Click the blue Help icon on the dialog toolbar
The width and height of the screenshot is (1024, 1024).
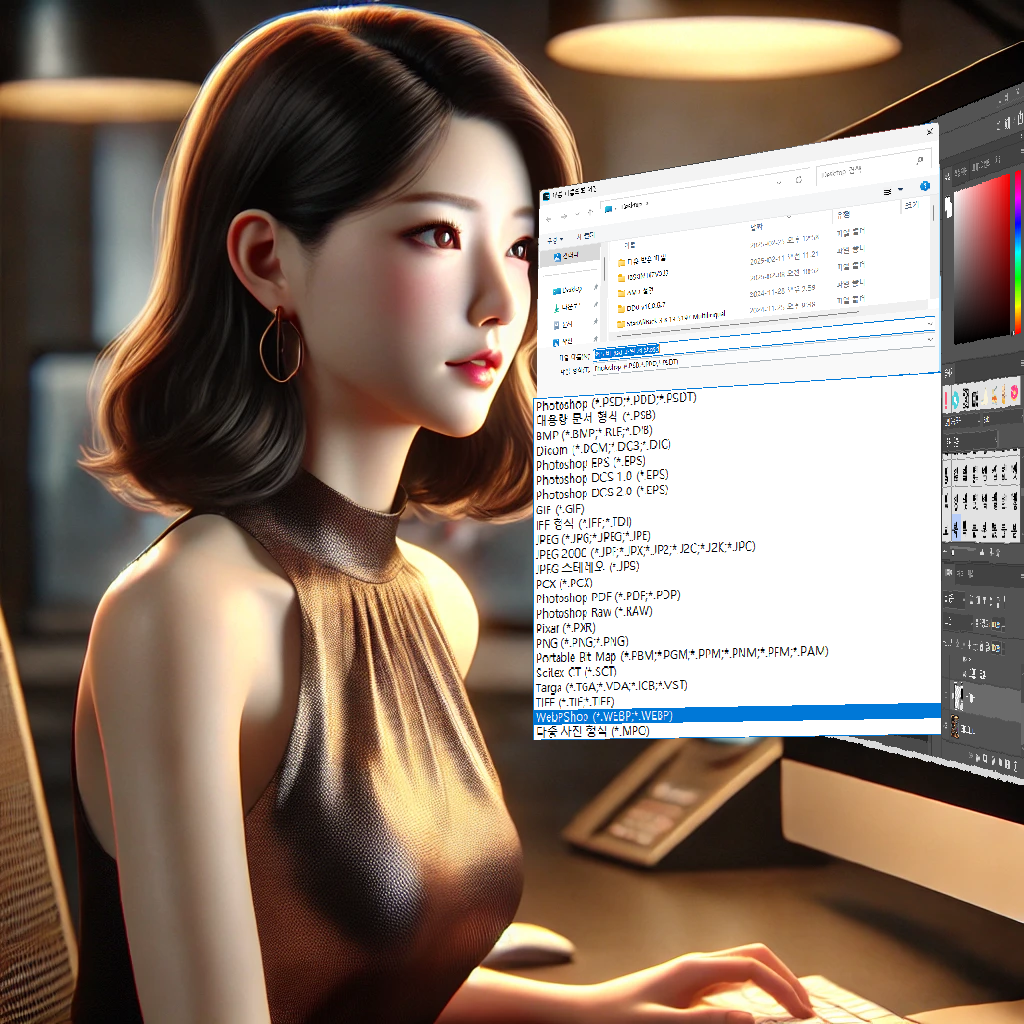click(x=925, y=186)
